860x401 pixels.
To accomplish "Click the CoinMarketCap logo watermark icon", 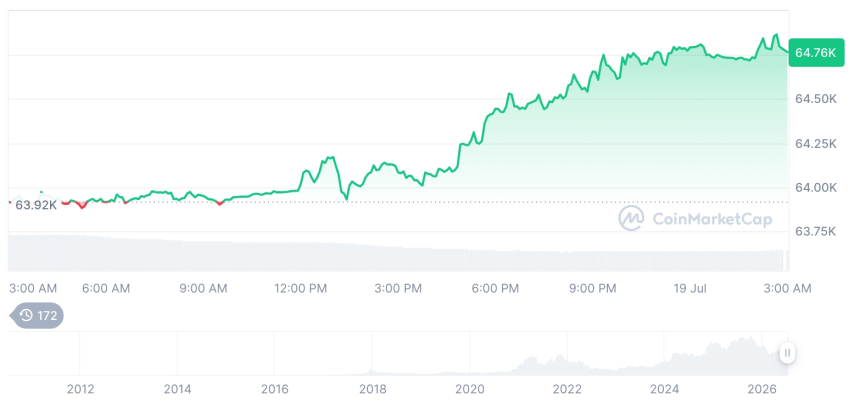I will pyautogui.click(x=631, y=219).
